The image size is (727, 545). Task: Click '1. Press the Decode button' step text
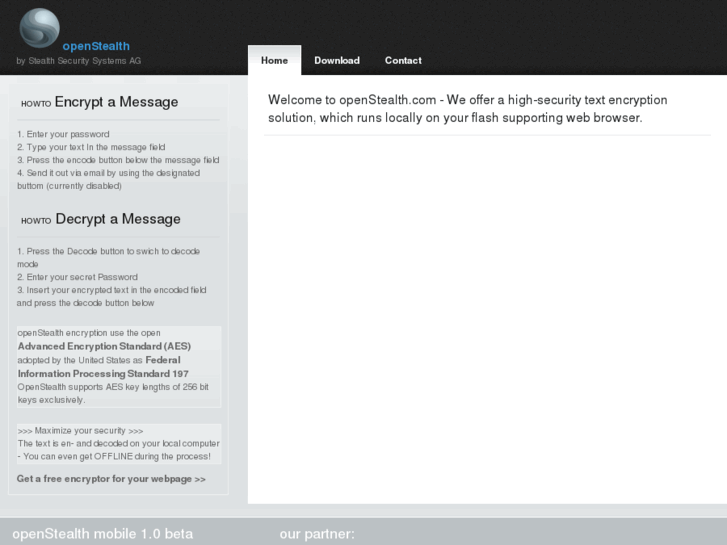pyautogui.click(x=109, y=257)
